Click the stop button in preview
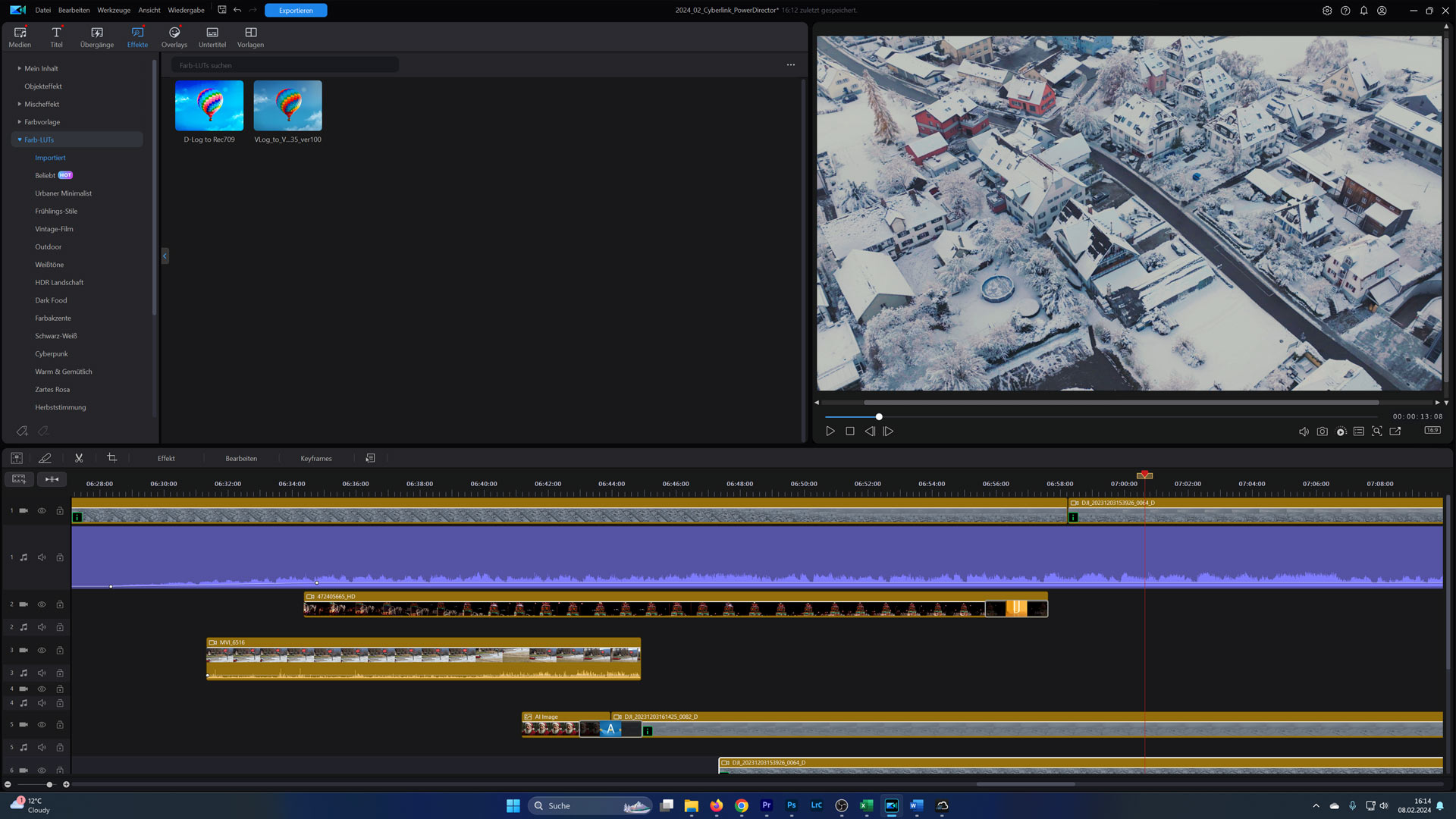The height and width of the screenshot is (819, 1456). [x=850, y=431]
